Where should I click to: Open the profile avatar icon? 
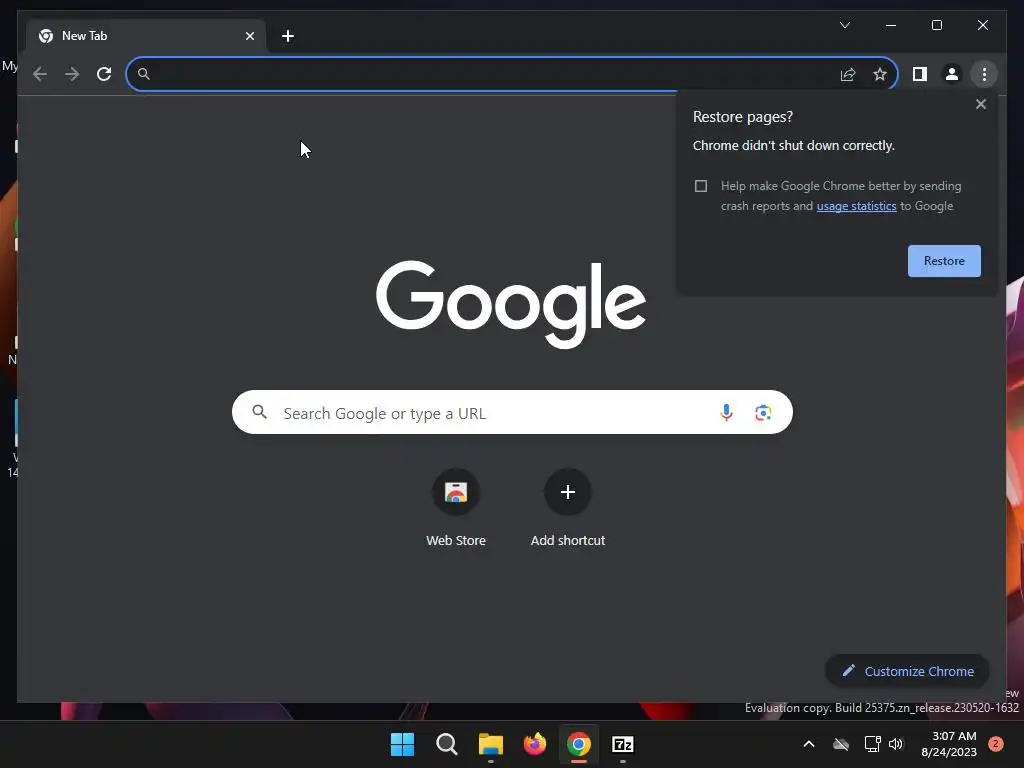(x=952, y=74)
